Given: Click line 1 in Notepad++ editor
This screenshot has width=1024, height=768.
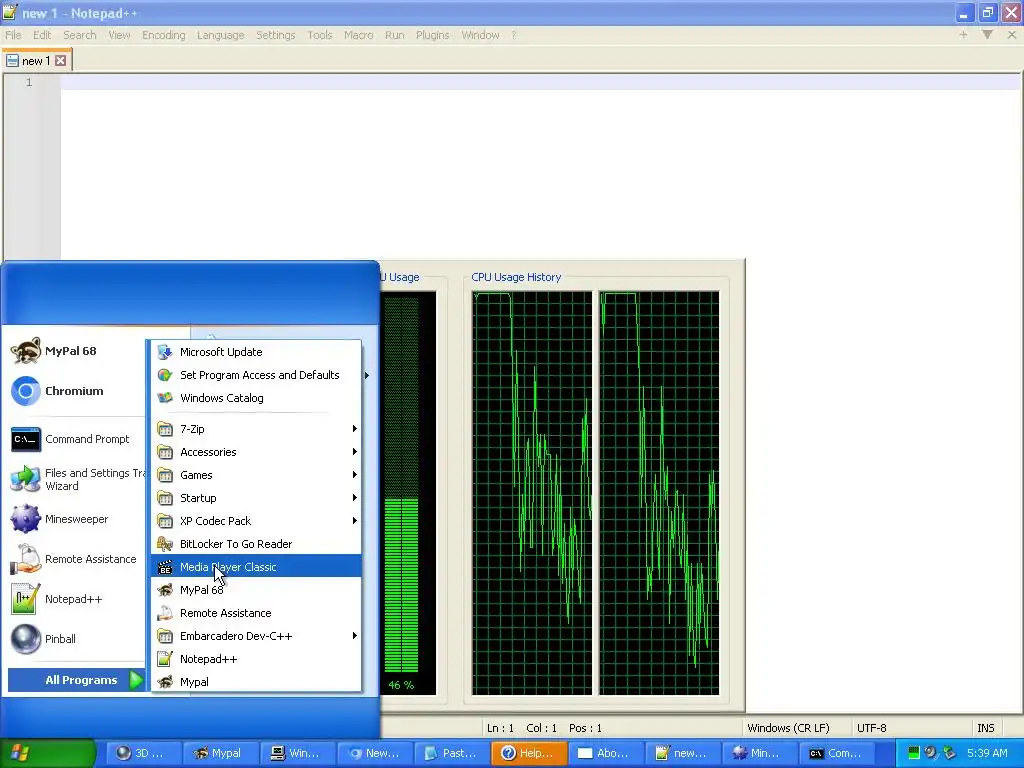Looking at the screenshot, I should click(x=541, y=82).
